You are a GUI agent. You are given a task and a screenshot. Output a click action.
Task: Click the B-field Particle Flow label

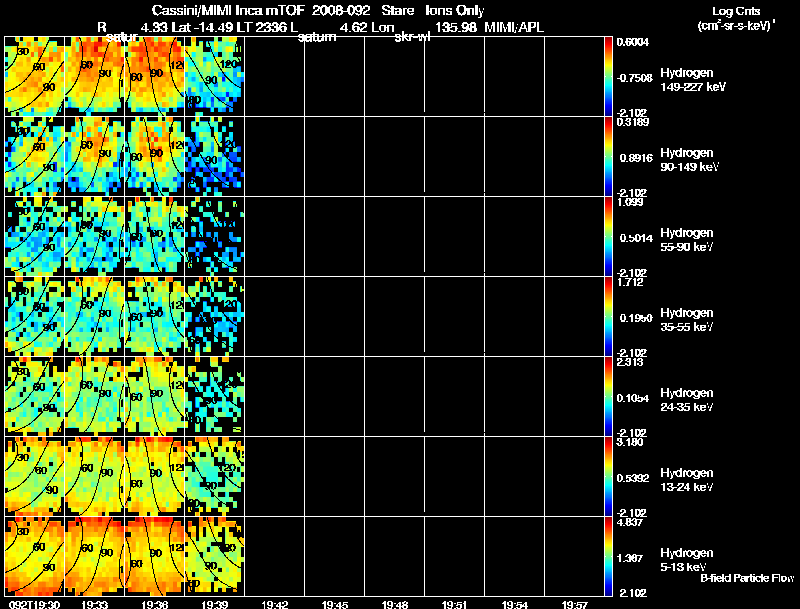tap(746, 578)
